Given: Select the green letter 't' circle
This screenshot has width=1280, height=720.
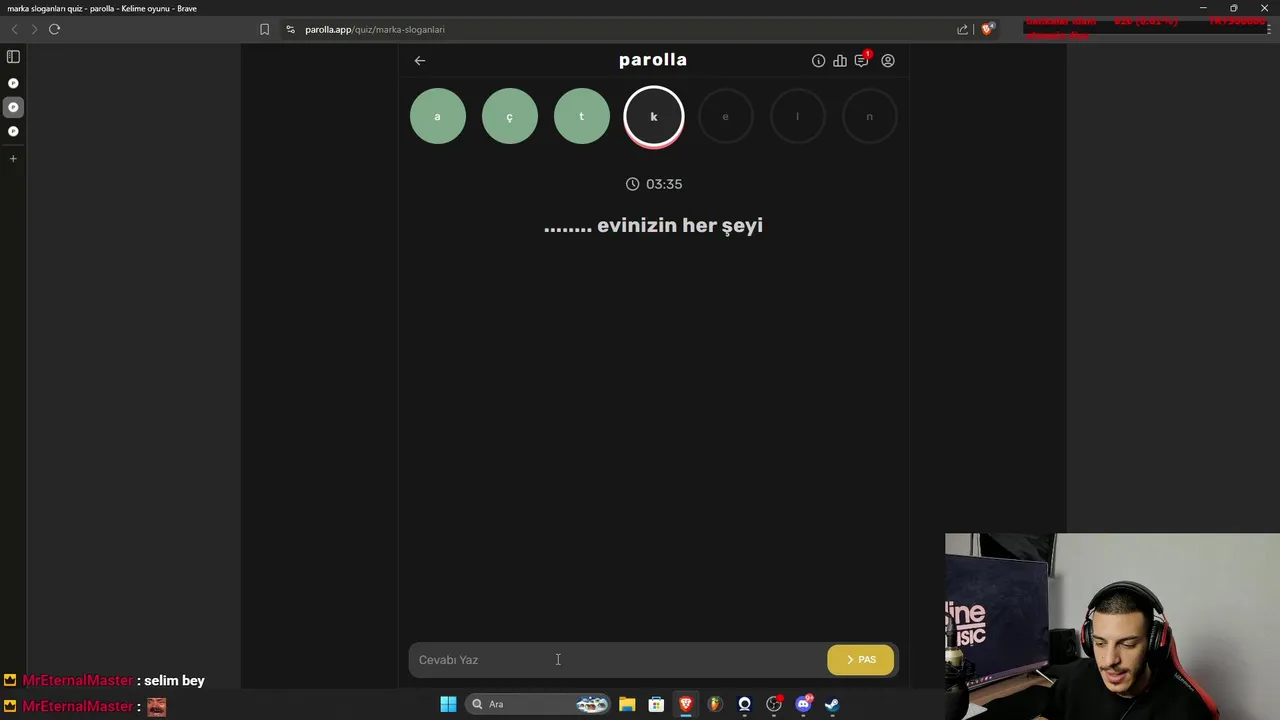Looking at the screenshot, I should [582, 116].
